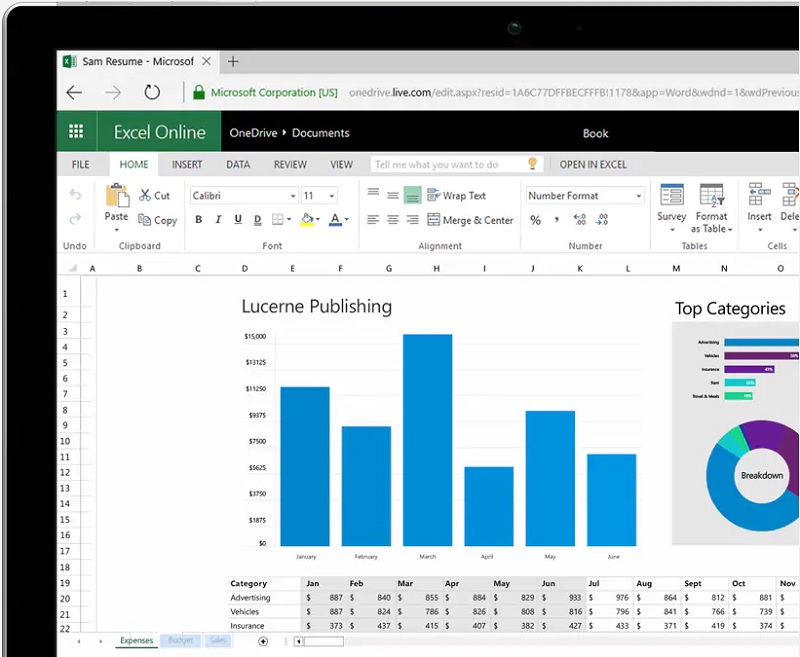The height and width of the screenshot is (657, 800).
Task: Click the Excel Online title
Action: 160,132
